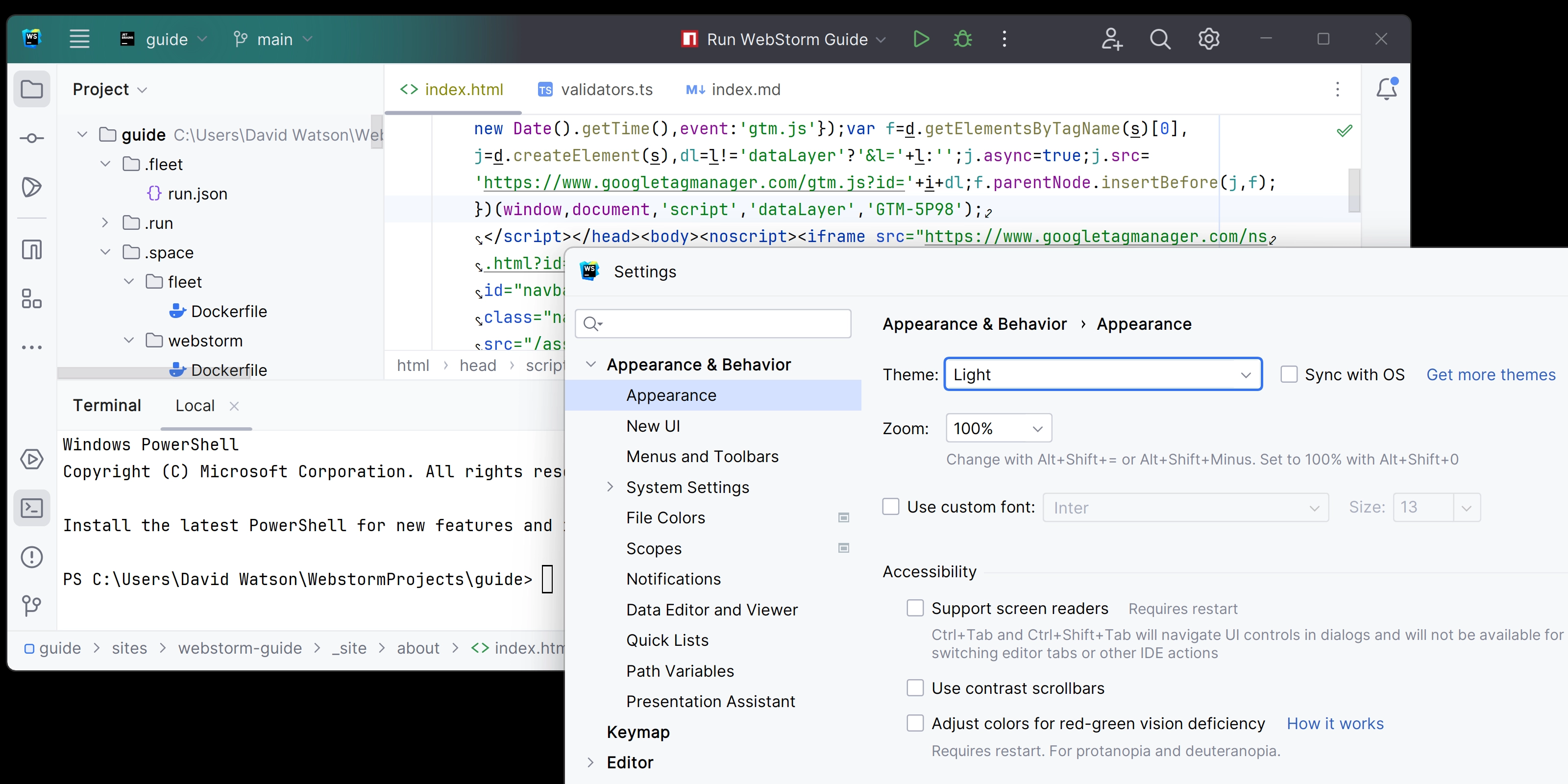This screenshot has width=1568, height=784.
Task: Click Get more themes link
Action: [1492, 374]
